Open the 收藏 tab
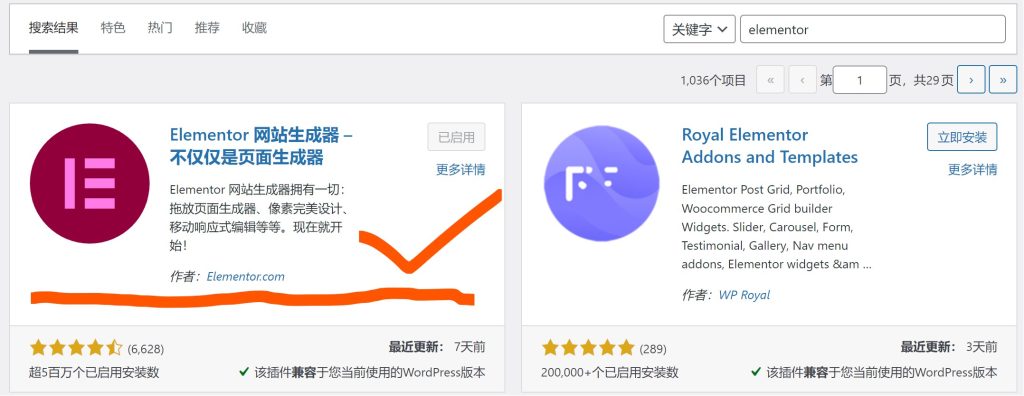The height and width of the screenshot is (396, 1024). point(255,28)
